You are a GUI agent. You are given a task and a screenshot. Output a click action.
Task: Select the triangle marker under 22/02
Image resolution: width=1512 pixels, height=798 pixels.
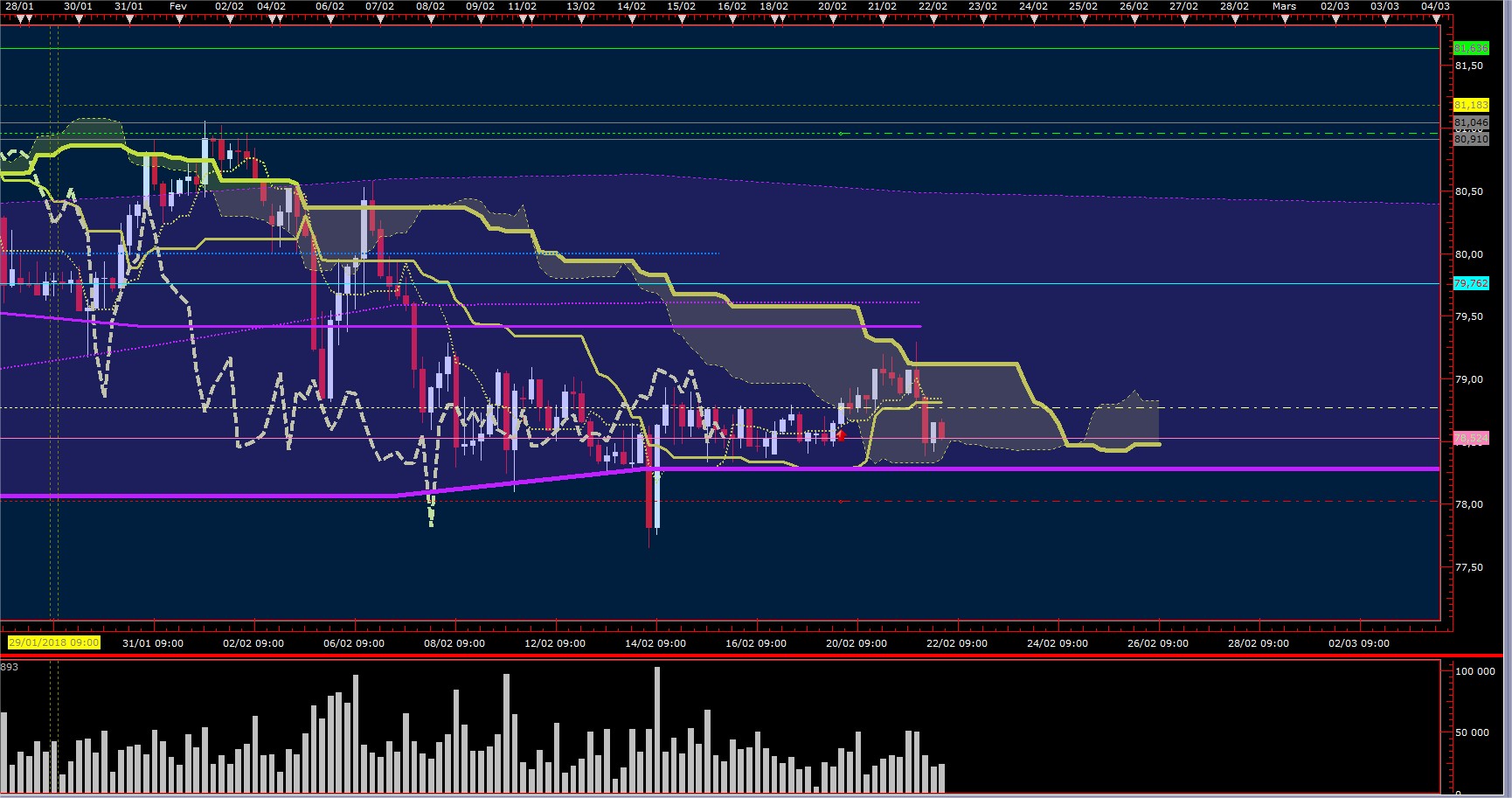click(x=933, y=18)
